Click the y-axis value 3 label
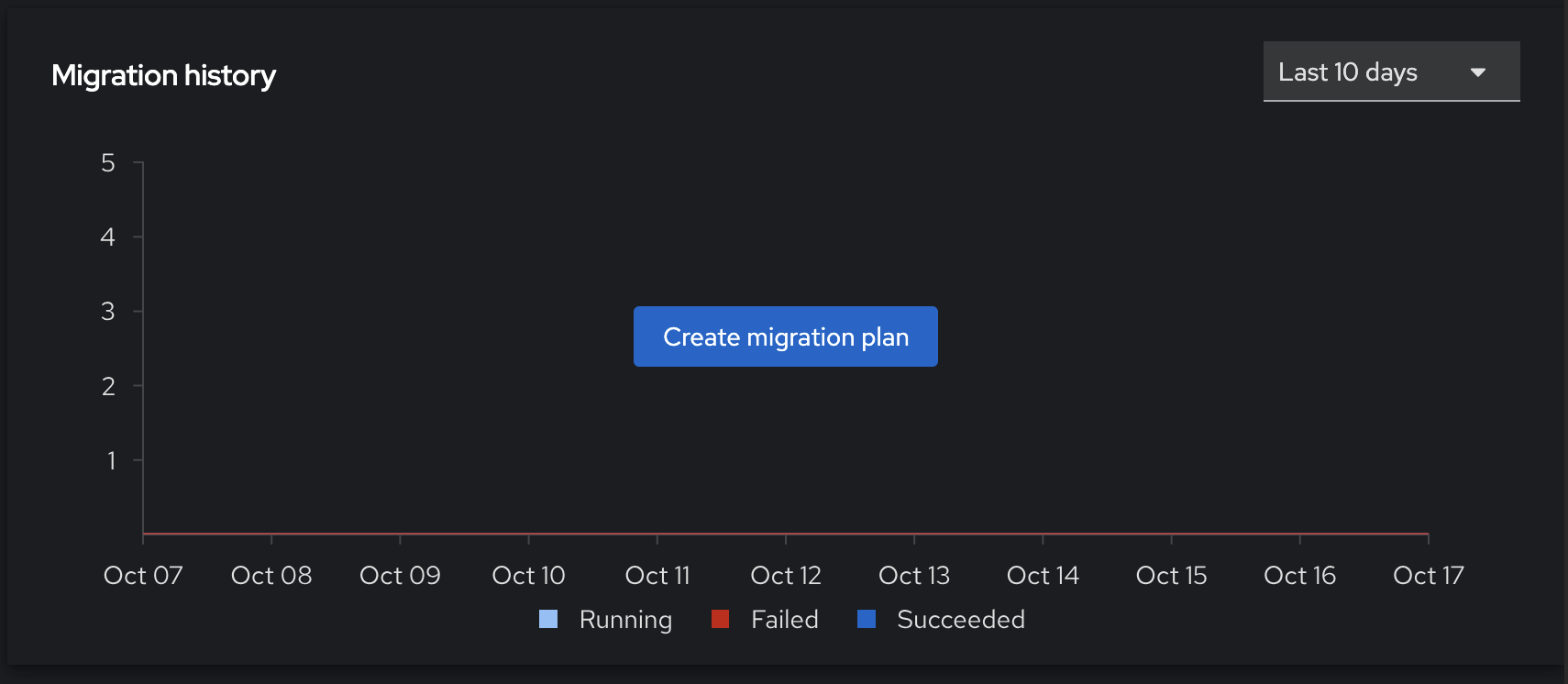Image resolution: width=1568 pixels, height=684 pixels. click(108, 312)
